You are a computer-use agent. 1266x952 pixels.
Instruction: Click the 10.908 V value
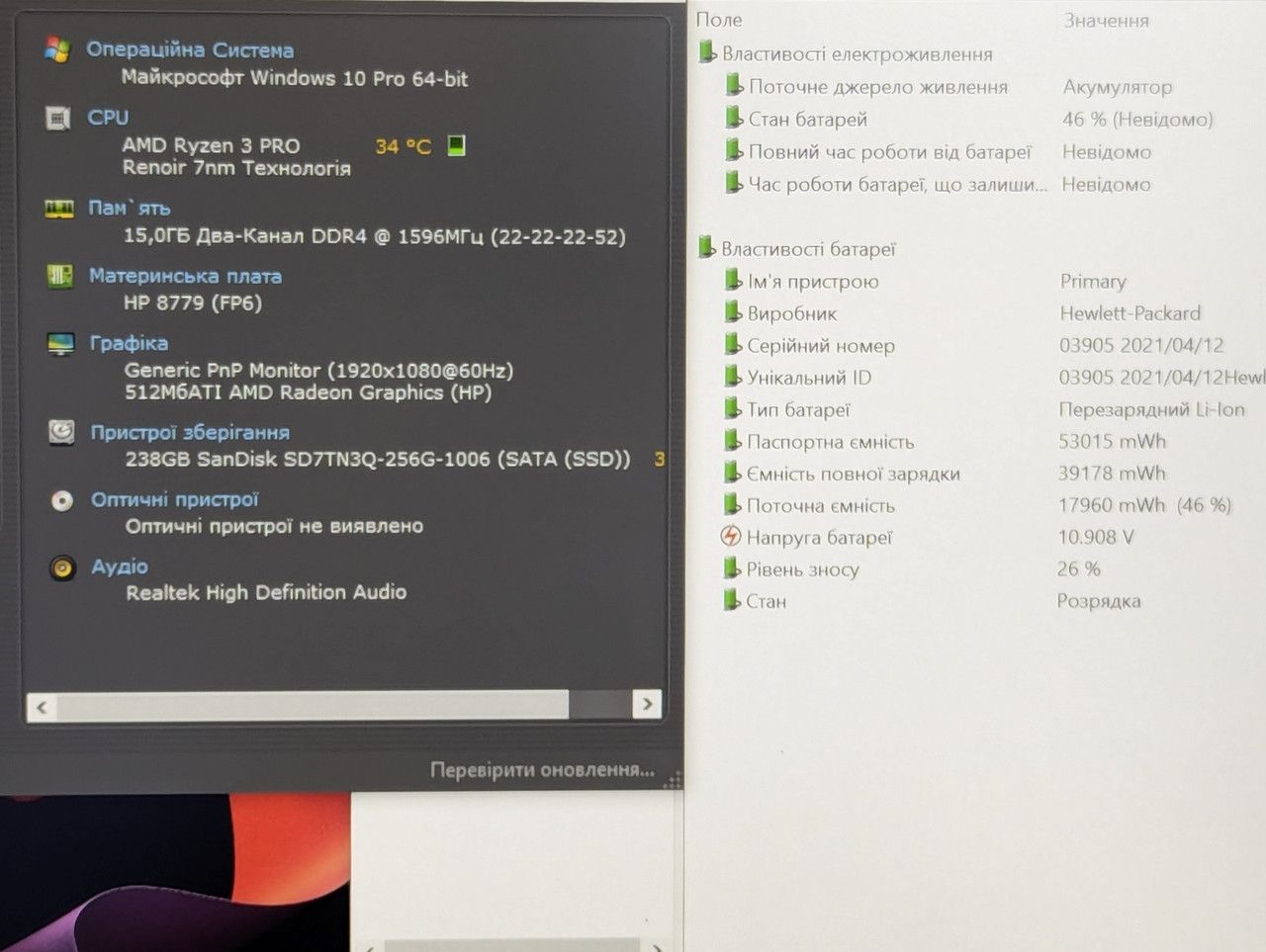[x=1096, y=537]
